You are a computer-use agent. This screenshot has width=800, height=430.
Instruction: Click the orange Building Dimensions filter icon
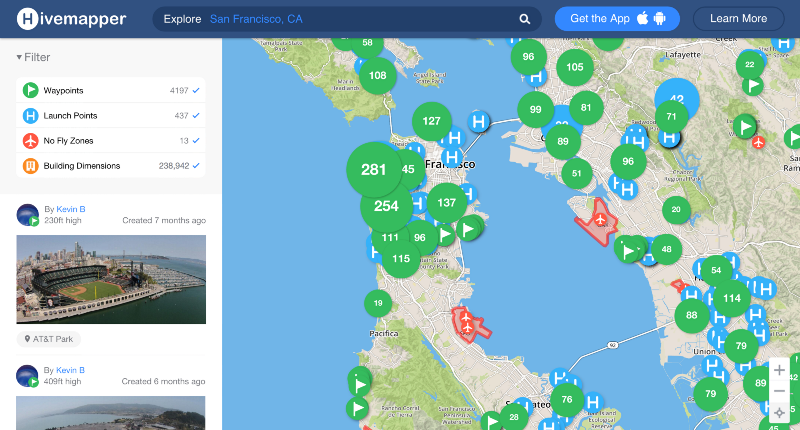point(31,166)
